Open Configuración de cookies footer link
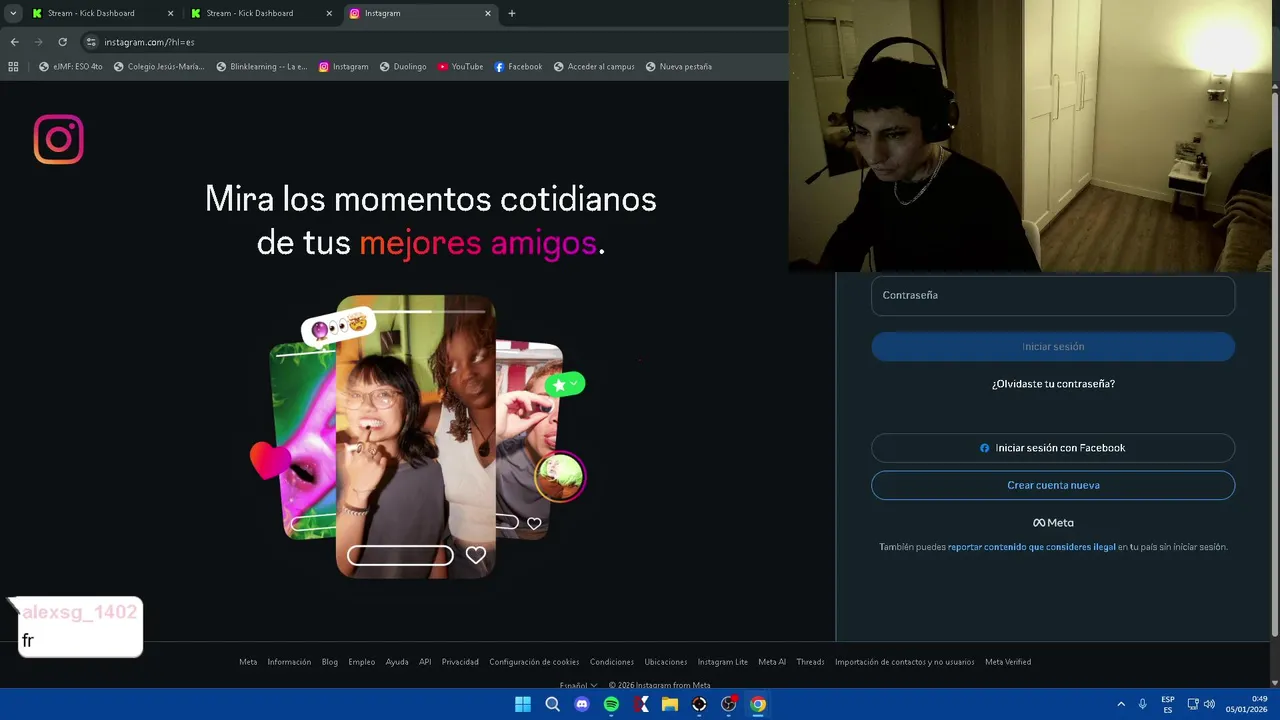Viewport: 1280px width, 720px height. click(534, 662)
